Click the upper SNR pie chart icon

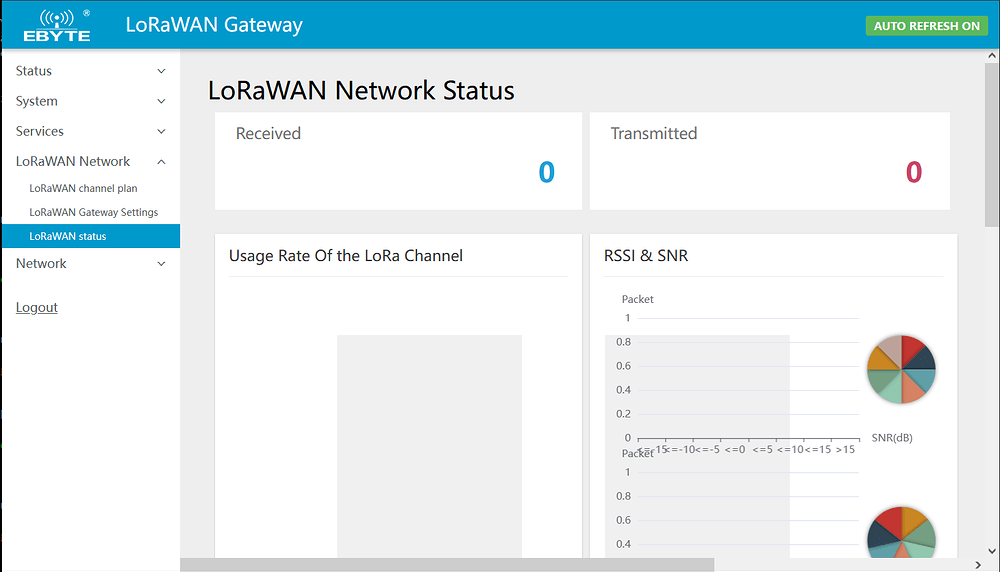pyautogui.click(x=901, y=369)
